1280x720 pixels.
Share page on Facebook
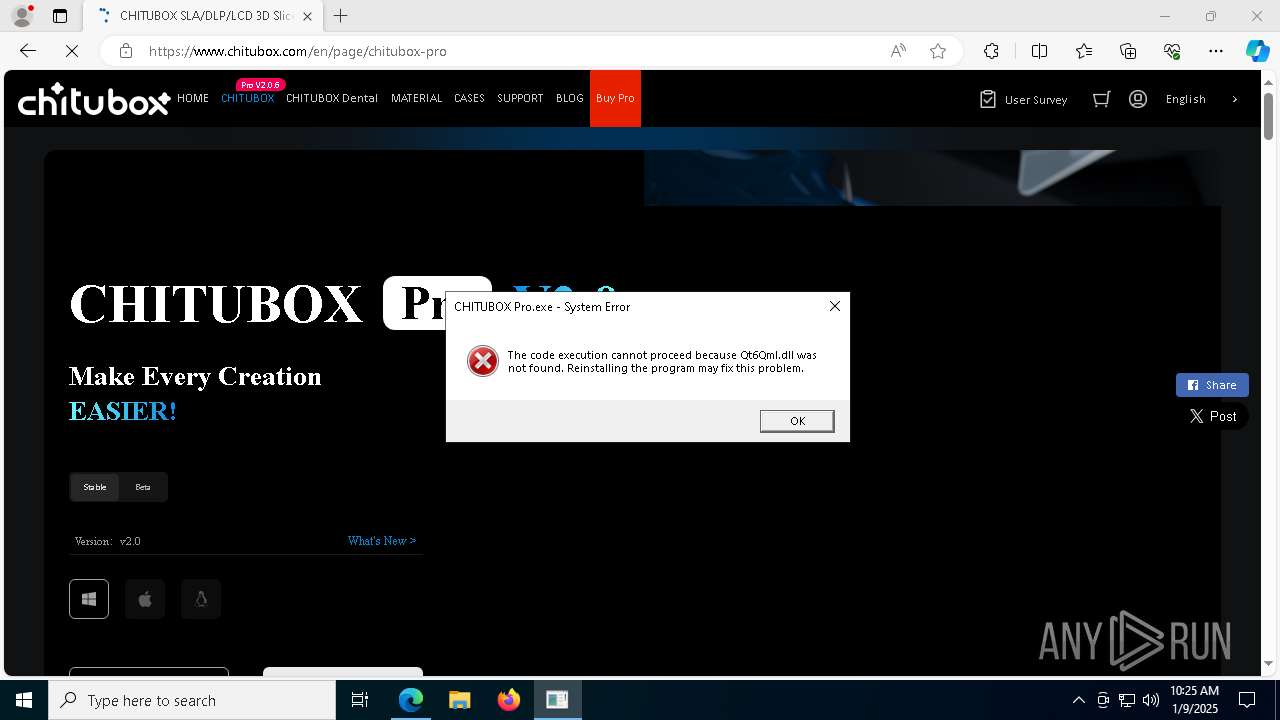point(1212,385)
